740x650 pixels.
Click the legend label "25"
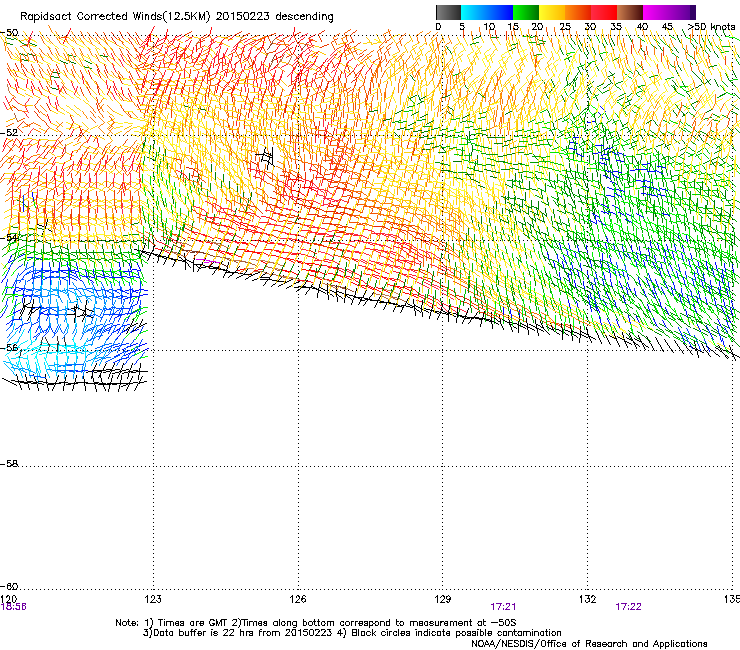[x=565, y=27]
